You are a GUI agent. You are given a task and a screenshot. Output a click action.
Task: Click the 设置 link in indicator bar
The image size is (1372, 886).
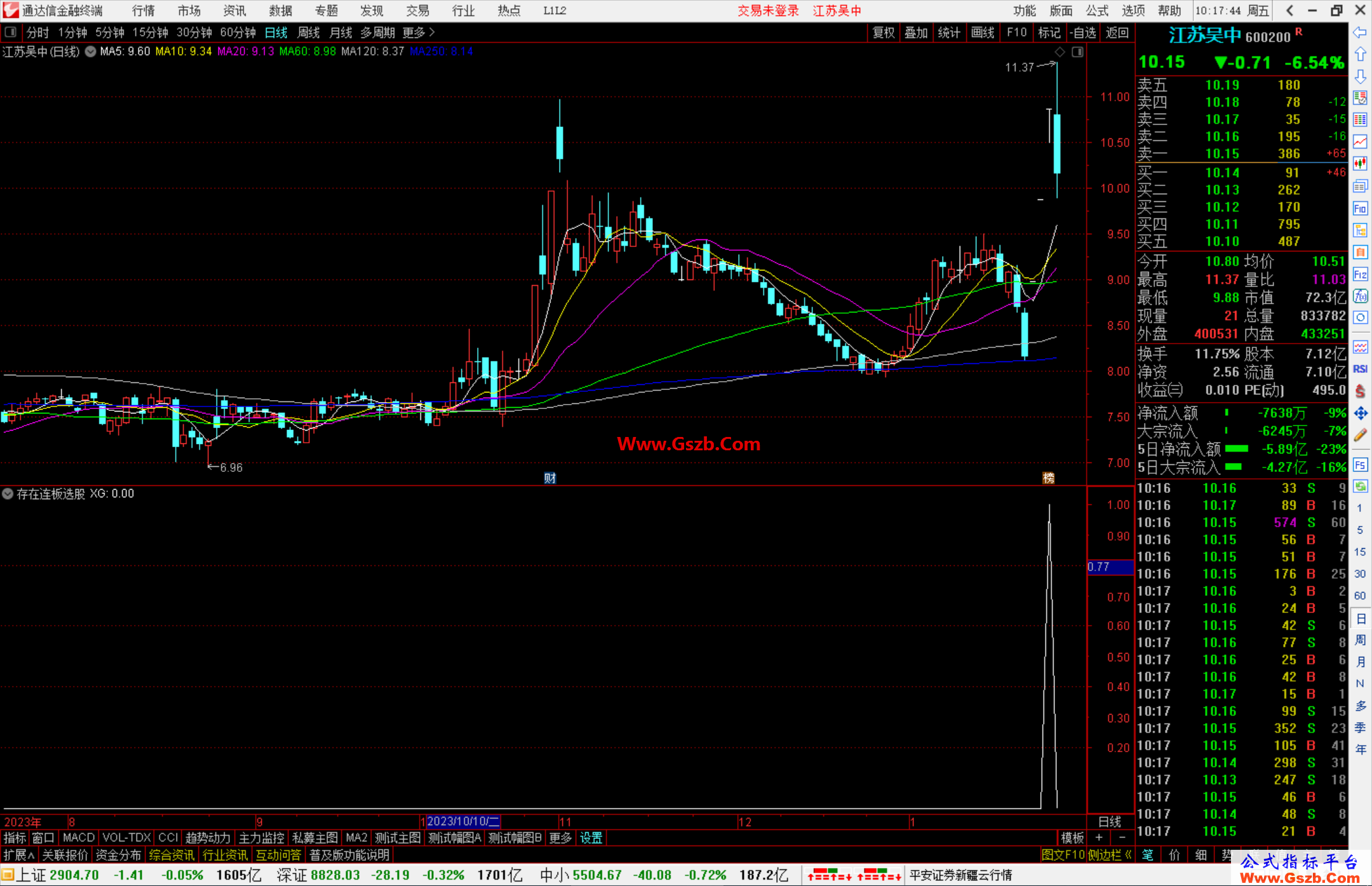coord(591,838)
